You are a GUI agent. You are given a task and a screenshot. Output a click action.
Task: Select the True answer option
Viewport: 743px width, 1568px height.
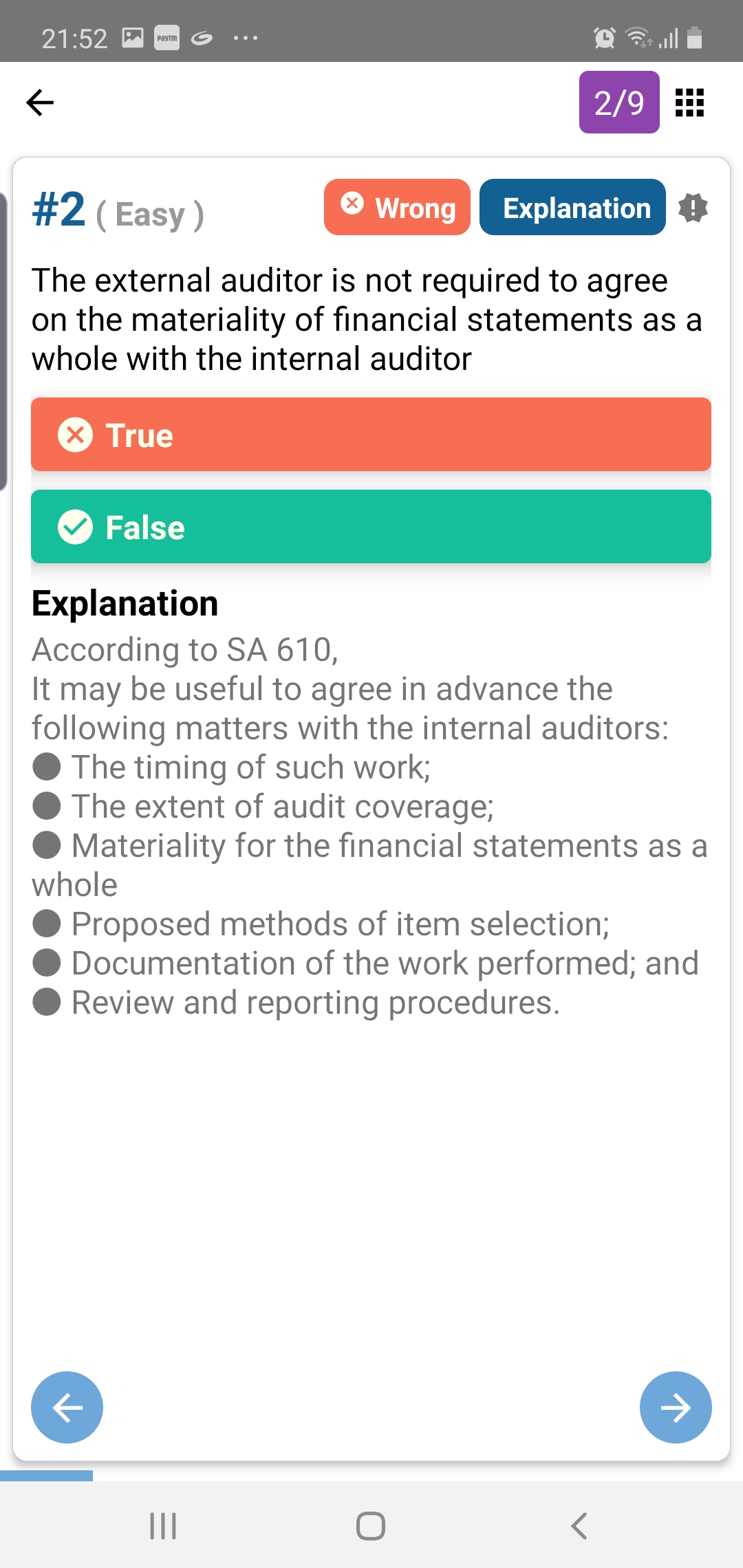coord(371,435)
